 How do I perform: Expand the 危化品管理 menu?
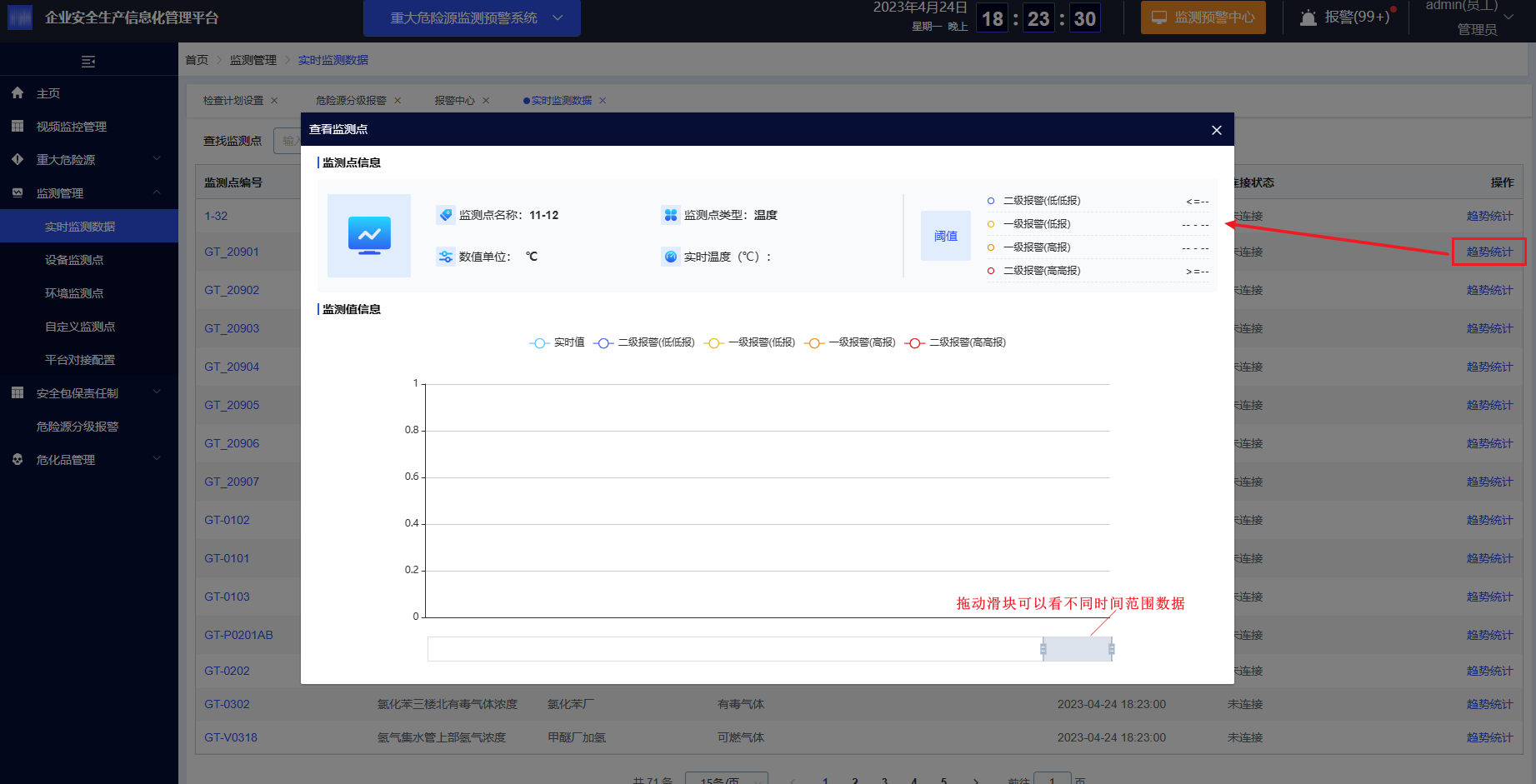coord(157,459)
